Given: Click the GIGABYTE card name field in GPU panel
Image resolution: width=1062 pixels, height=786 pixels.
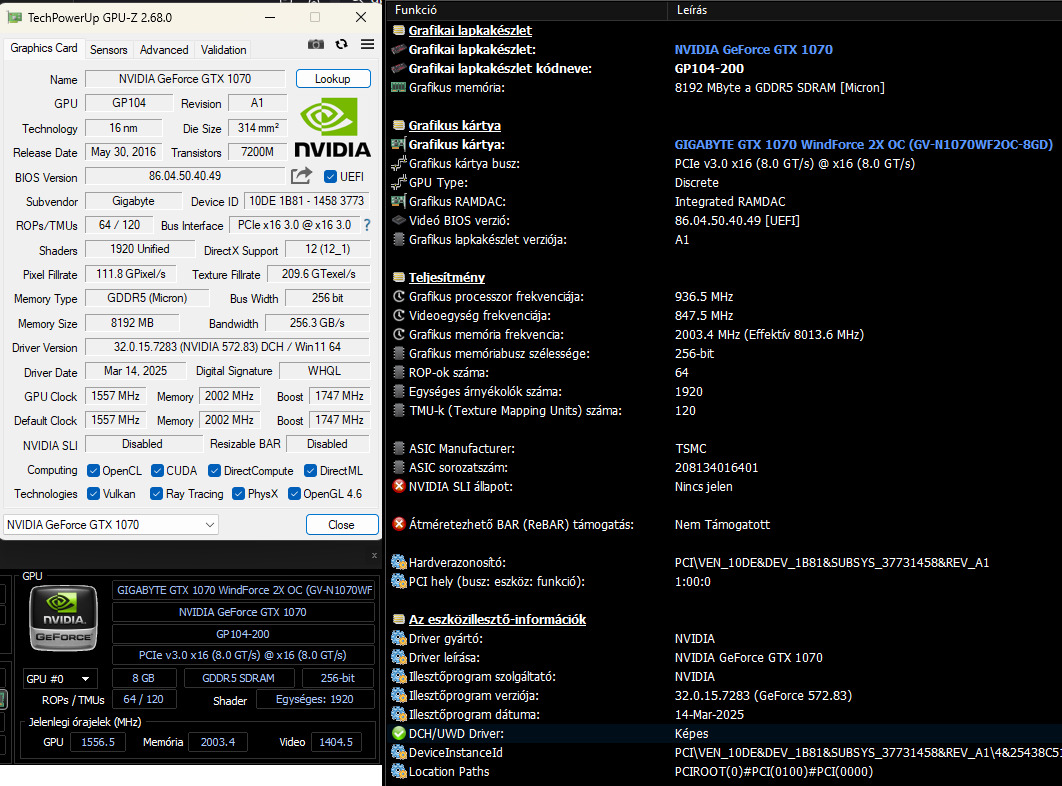Looking at the screenshot, I should tap(243, 590).
